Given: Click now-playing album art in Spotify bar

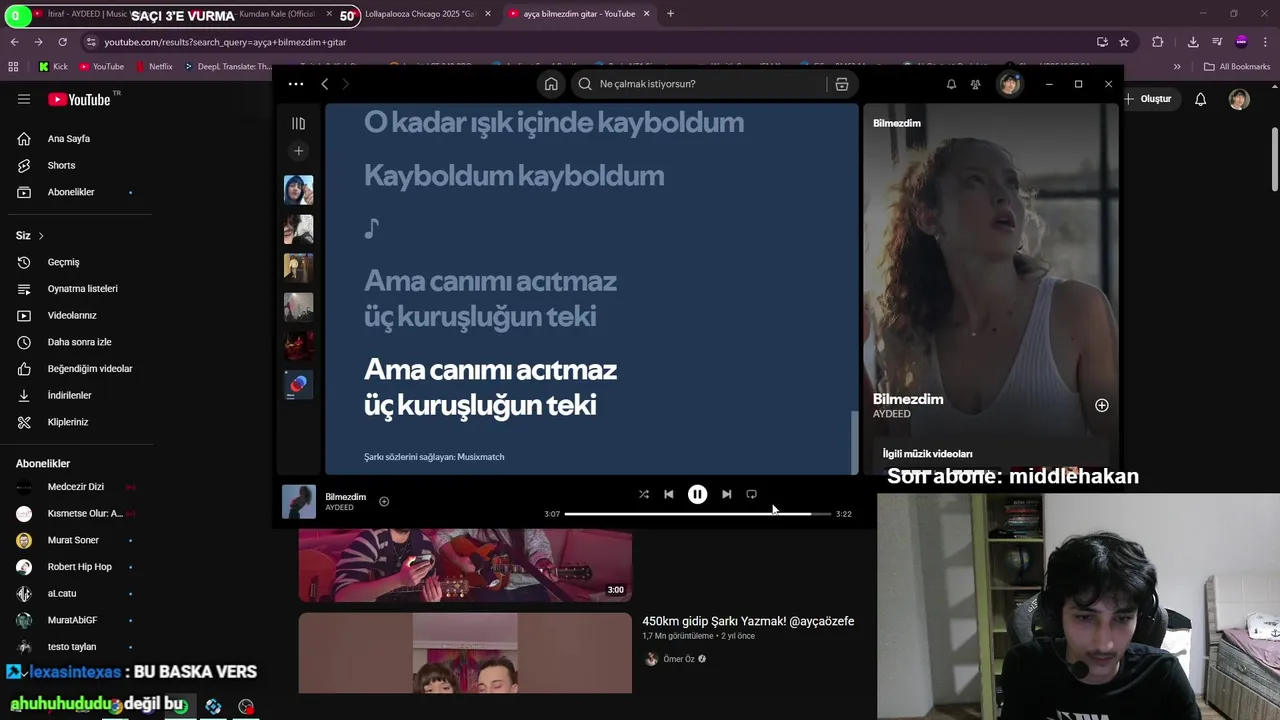Looking at the screenshot, I should pyautogui.click(x=298, y=502).
